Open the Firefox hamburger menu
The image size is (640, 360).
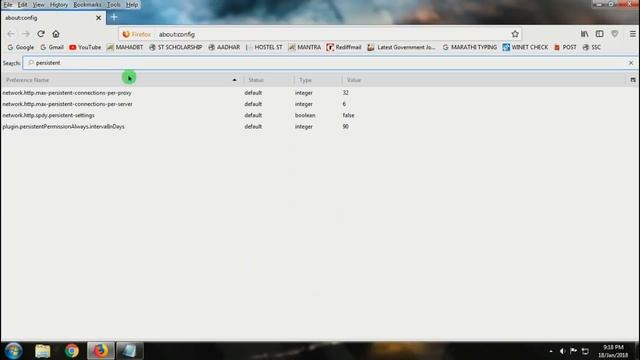[x=633, y=34]
